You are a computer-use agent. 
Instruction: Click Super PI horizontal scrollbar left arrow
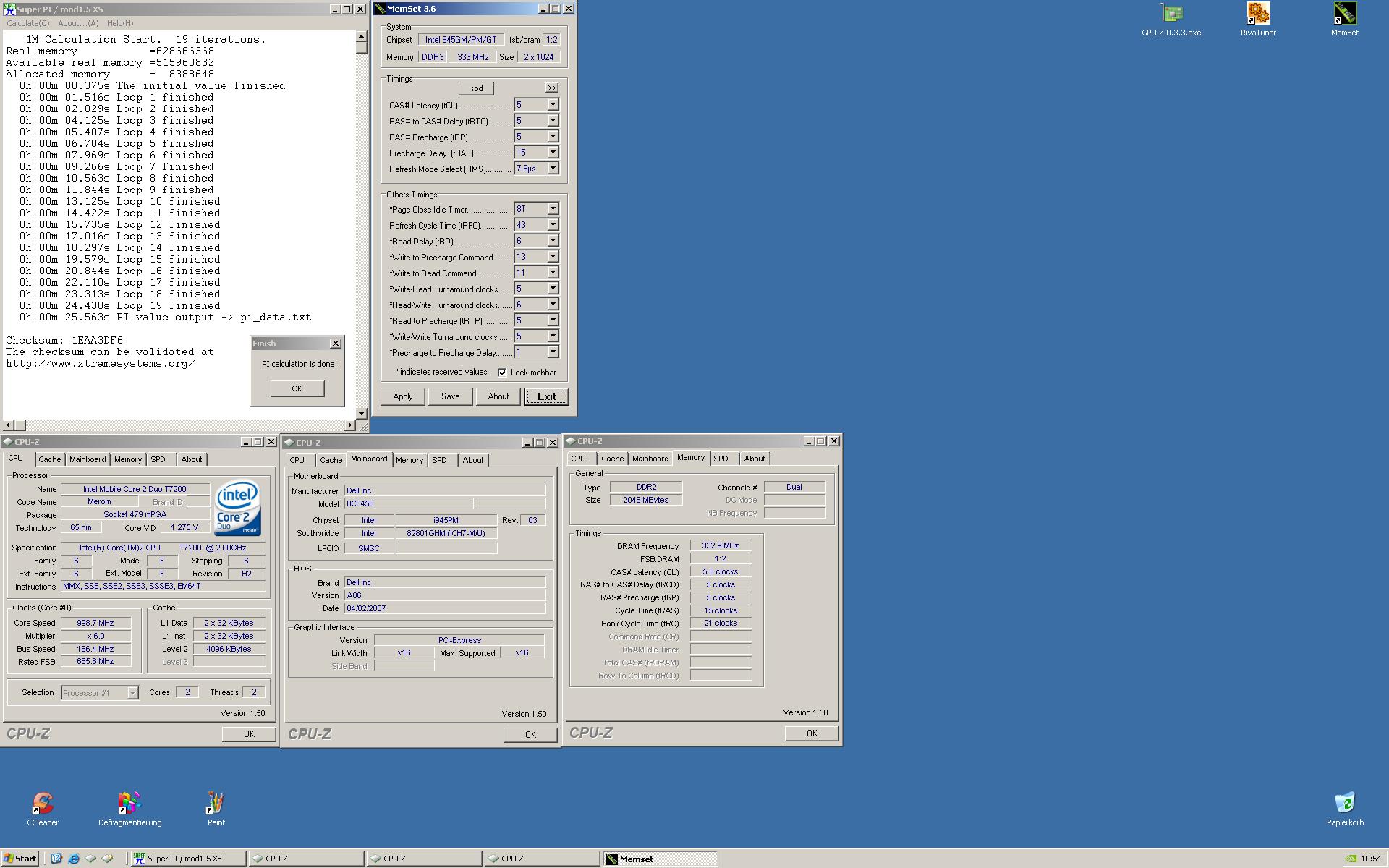(x=9, y=425)
